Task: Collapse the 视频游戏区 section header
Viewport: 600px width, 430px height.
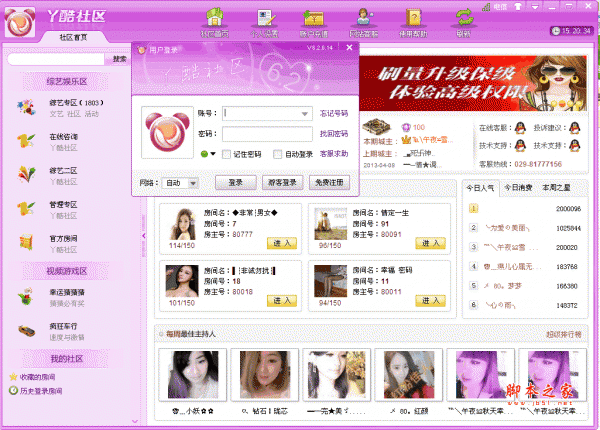Action: 66,271
